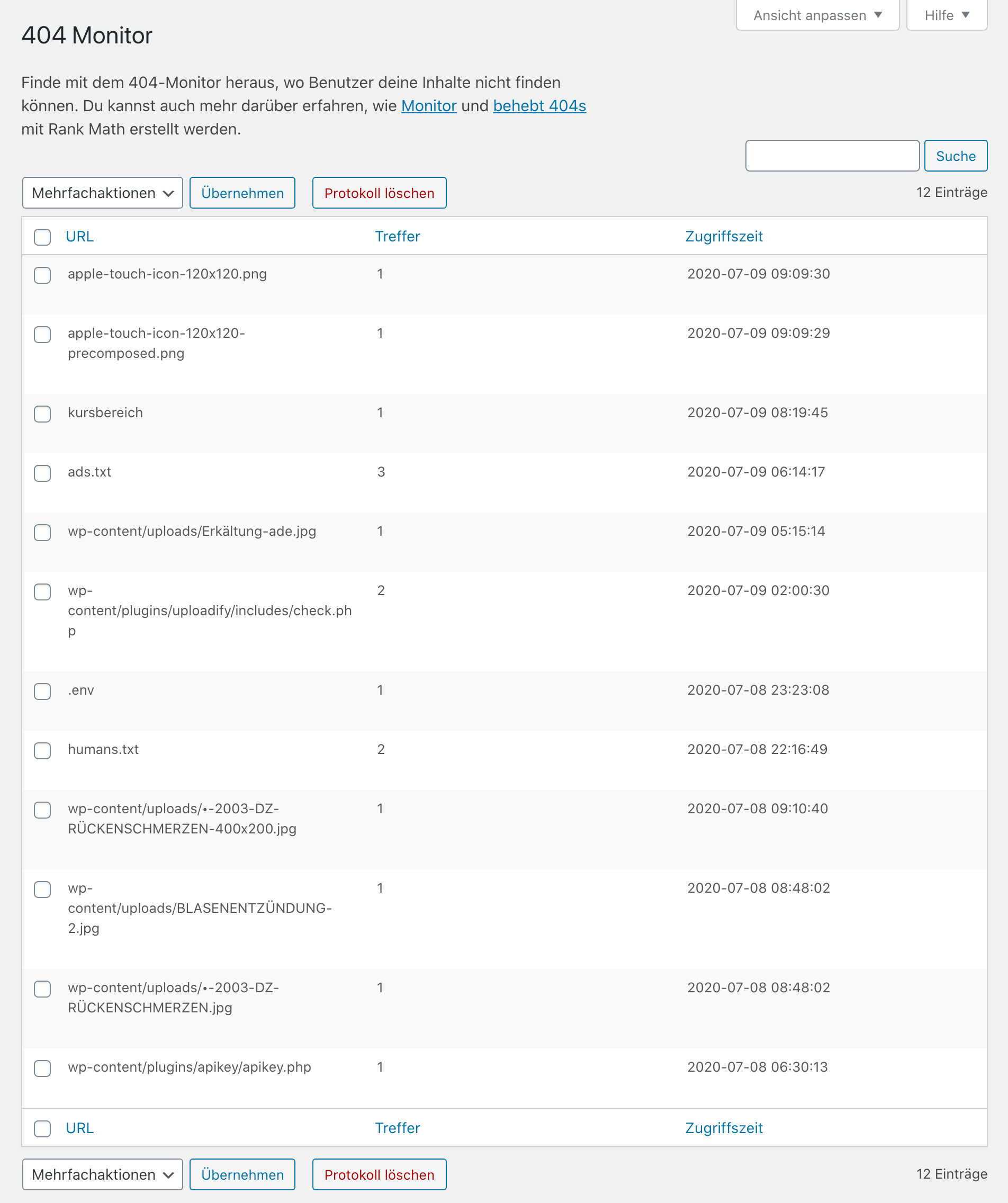Focus the search input field

coord(832,156)
